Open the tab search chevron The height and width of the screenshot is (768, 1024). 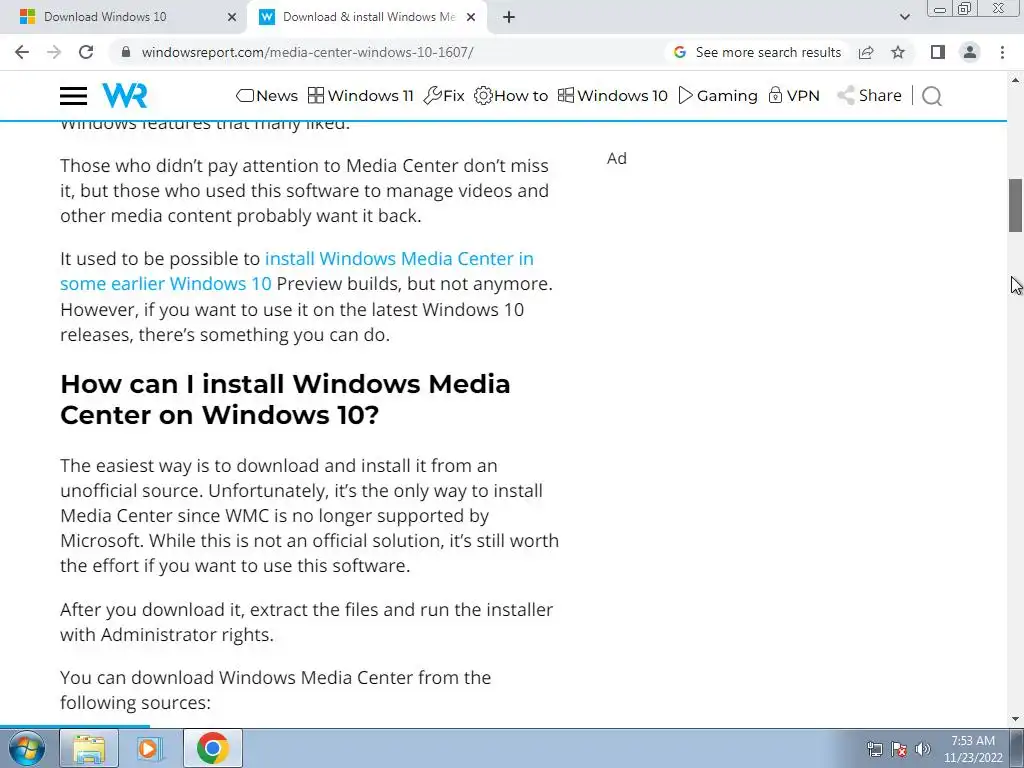[904, 17]
